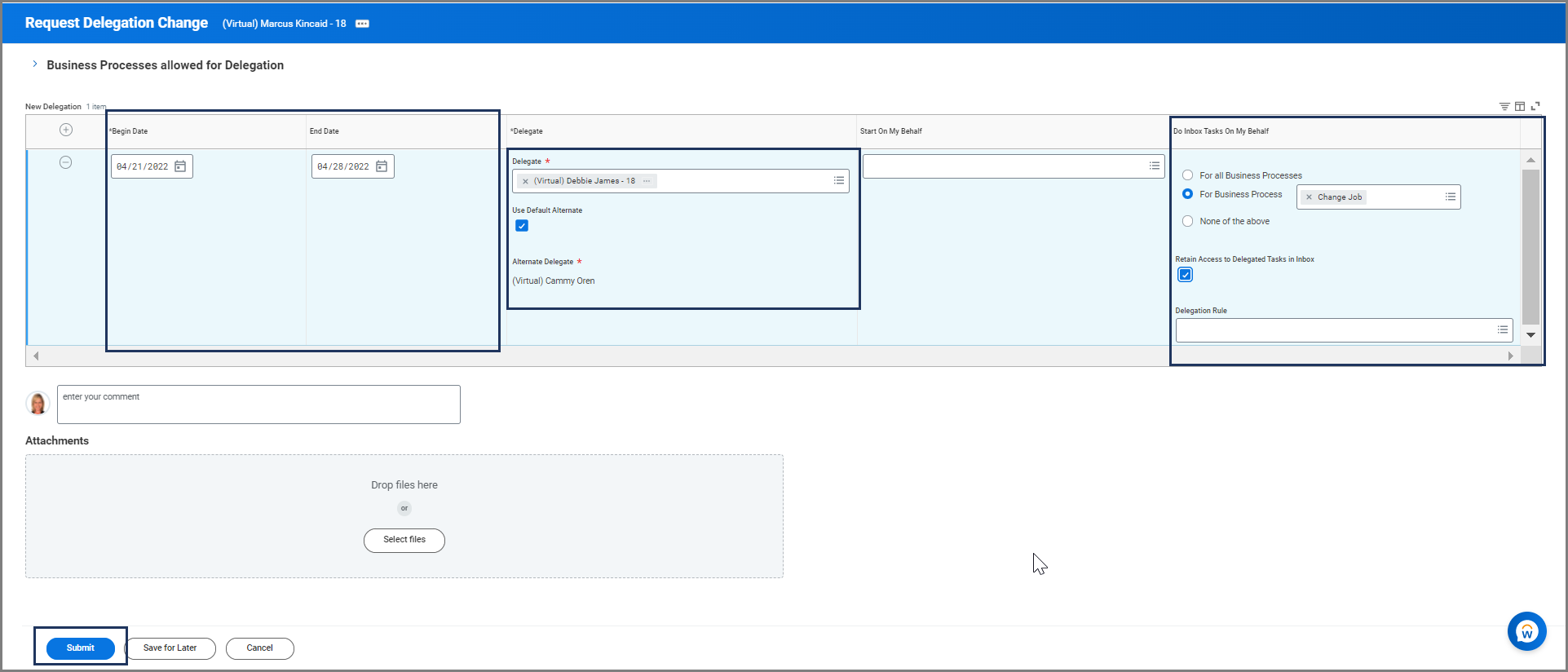This screenshot has height=672, width=1568.
Task: Toggle Retain Access to Delegated Tasks checkbox
Action: pyautogui.click(x=1186, y=275)
